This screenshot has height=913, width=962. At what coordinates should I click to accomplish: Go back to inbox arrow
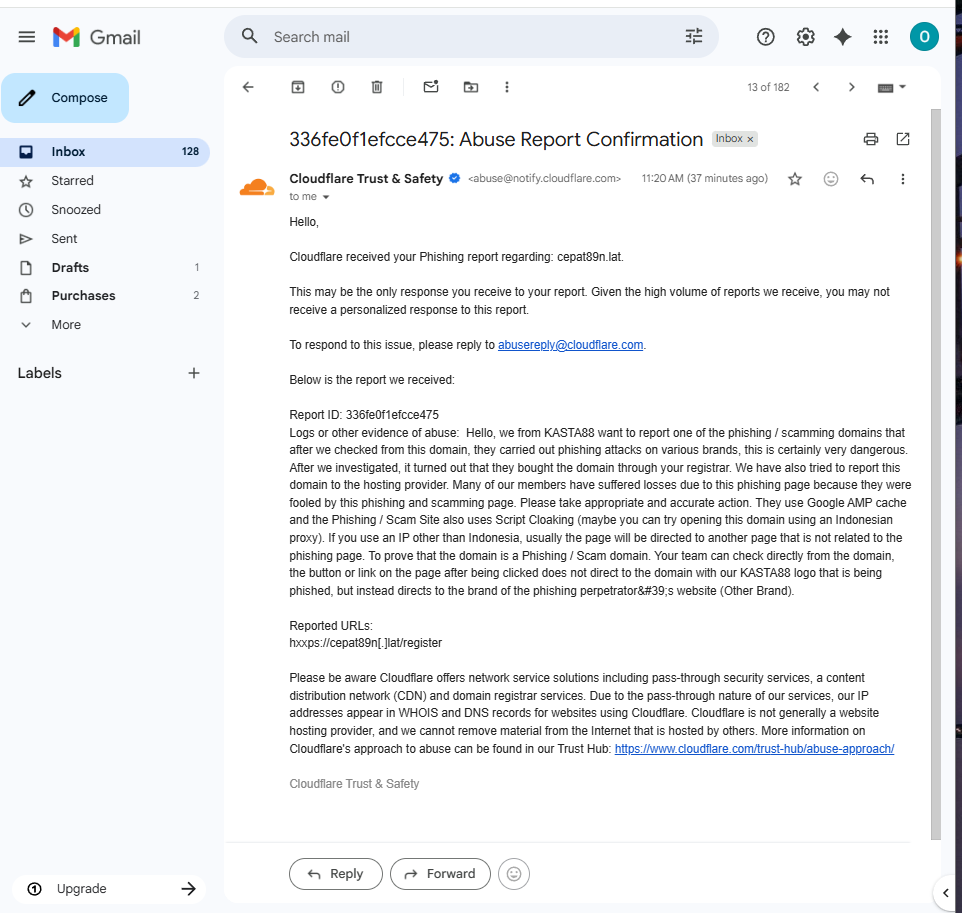pyautogui.click(x=248, y=87)
